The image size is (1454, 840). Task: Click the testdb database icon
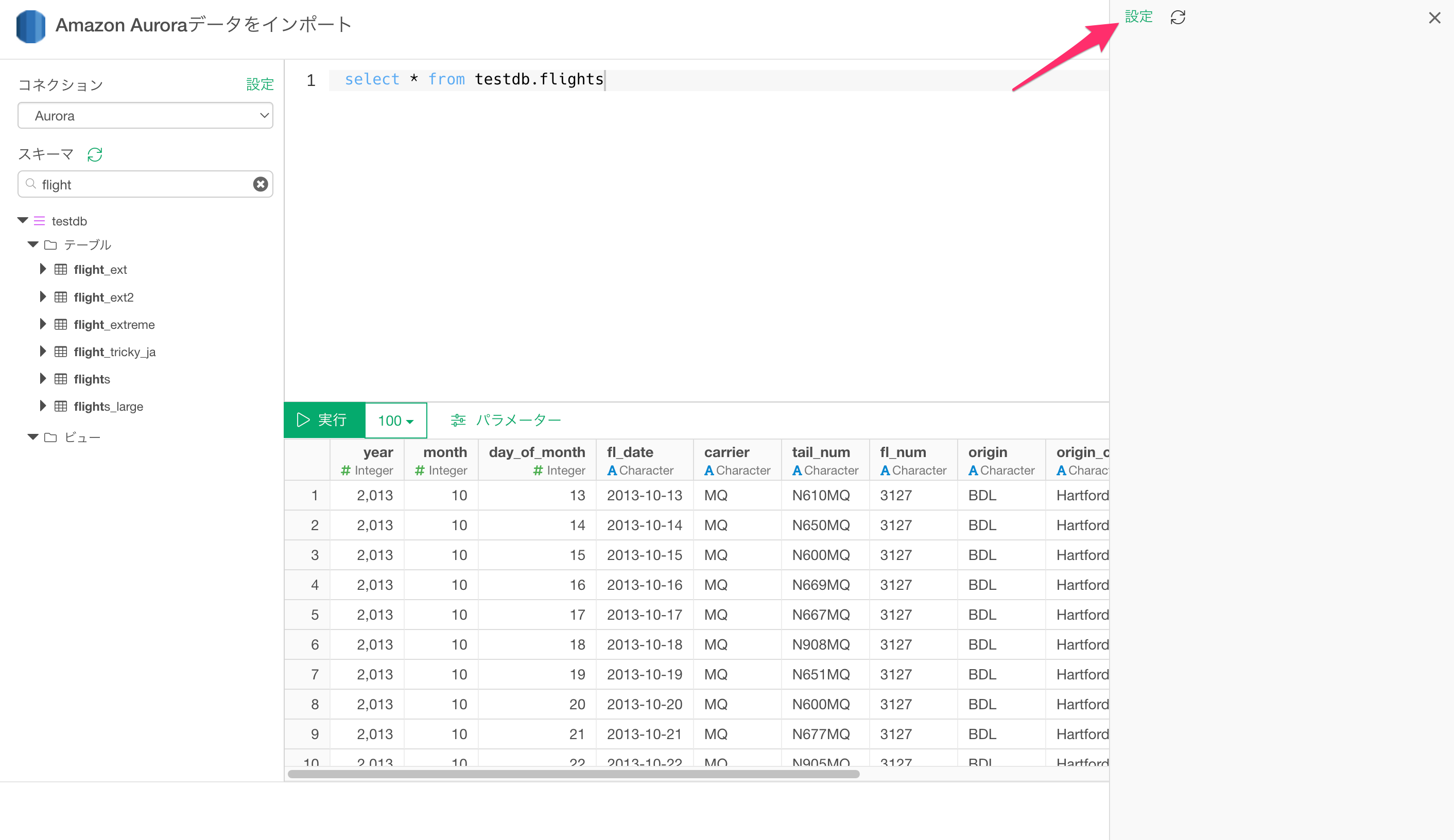click(x=39, y=220)
